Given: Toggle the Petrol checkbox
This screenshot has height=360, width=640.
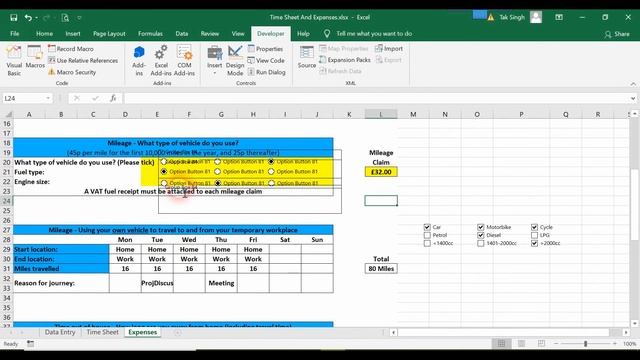Looking at the screenshot, I should [x=427, y=236].
